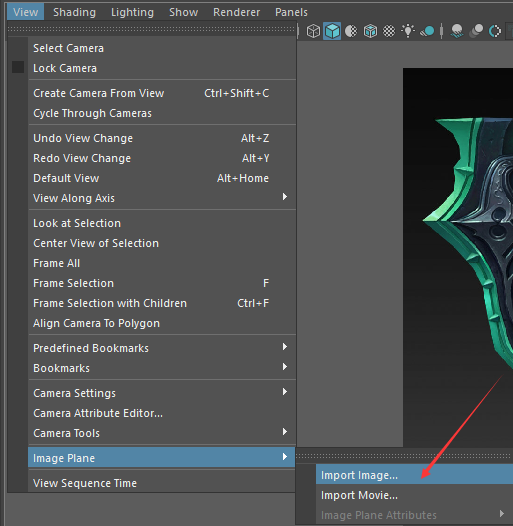This screenshot has height=526, width=513.
Task: Expand Camera Tools submenu
Action: click(162, 433)
